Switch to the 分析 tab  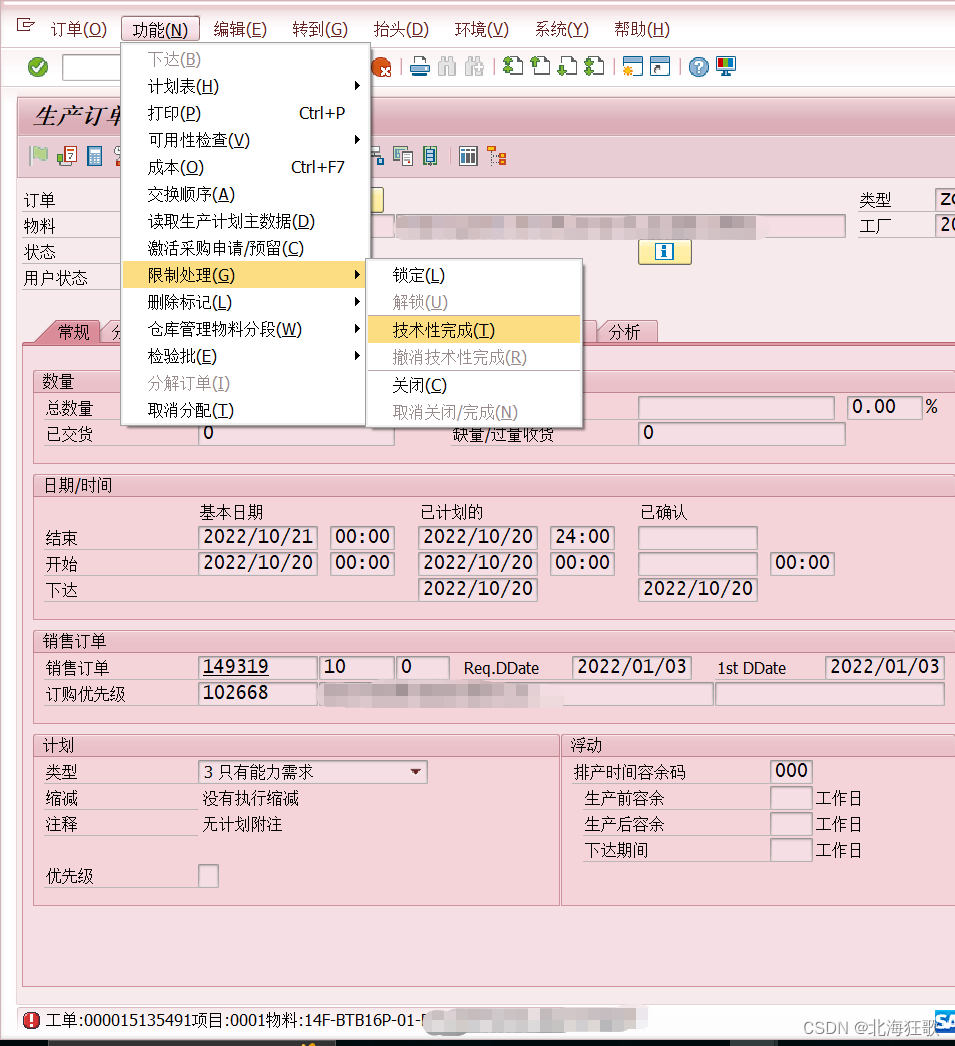[x=626, y=331]
